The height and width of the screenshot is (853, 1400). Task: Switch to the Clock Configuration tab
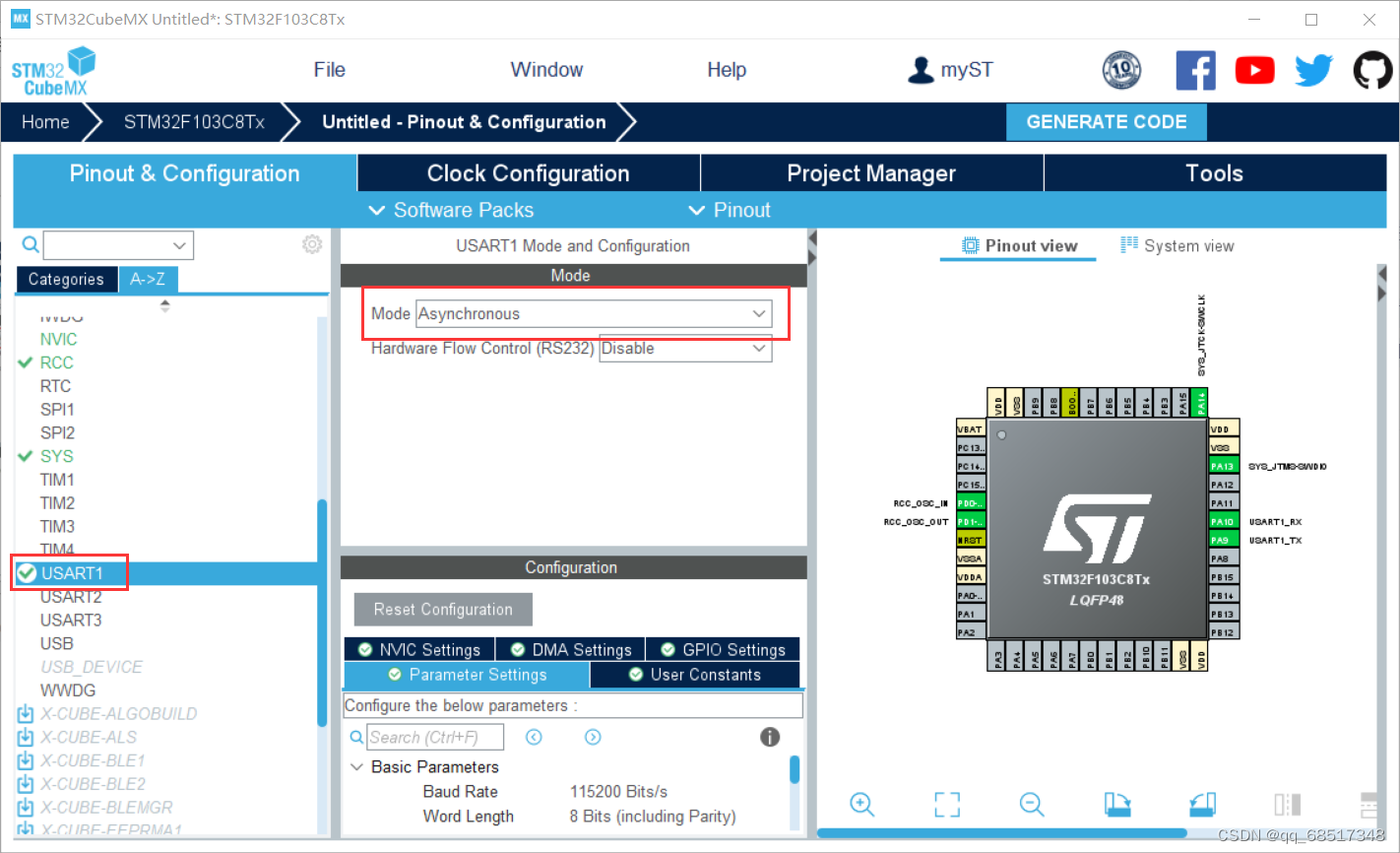528,172
